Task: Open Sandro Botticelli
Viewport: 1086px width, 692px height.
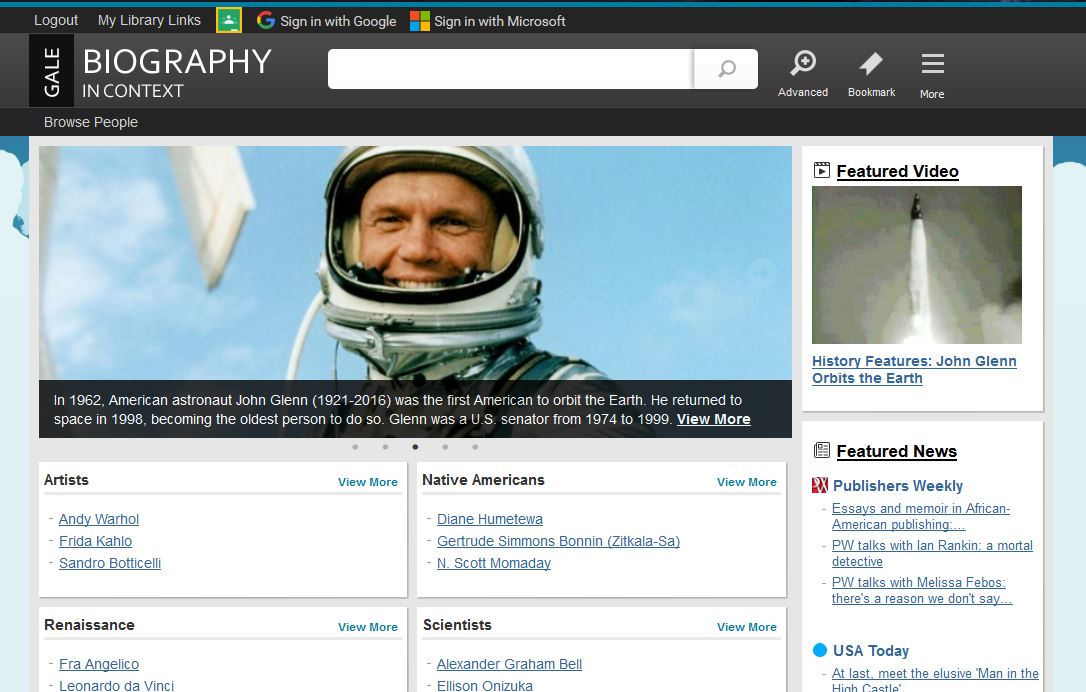Action: 110,563
